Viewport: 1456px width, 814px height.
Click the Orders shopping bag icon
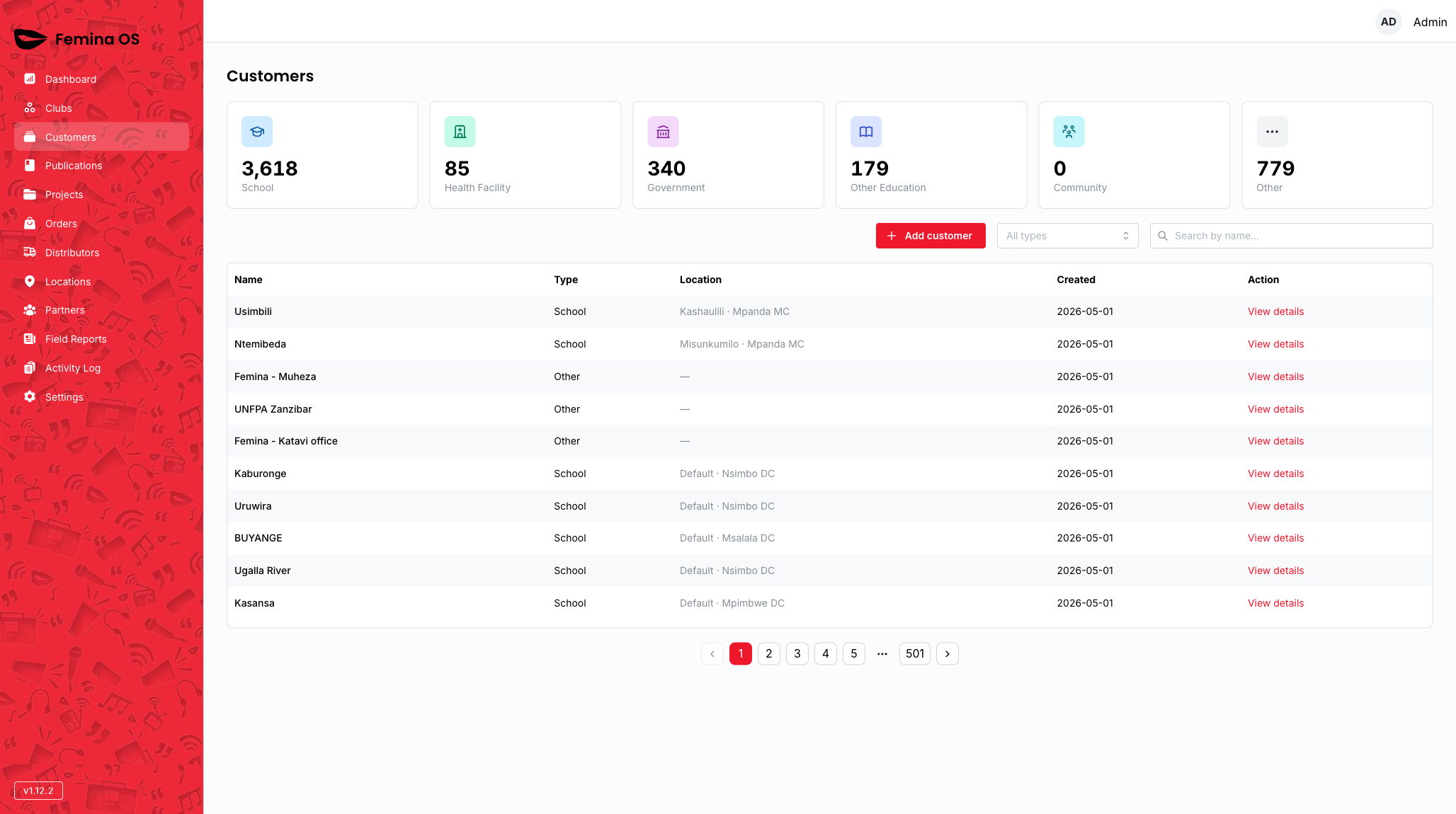click(30, 223)
